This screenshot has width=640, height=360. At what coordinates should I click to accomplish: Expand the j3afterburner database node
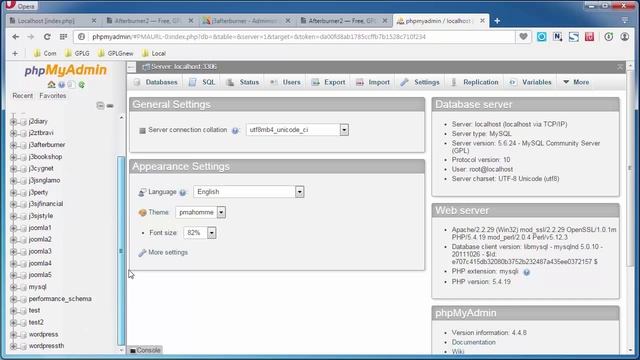pyautogui.click(x=13, y=145)
